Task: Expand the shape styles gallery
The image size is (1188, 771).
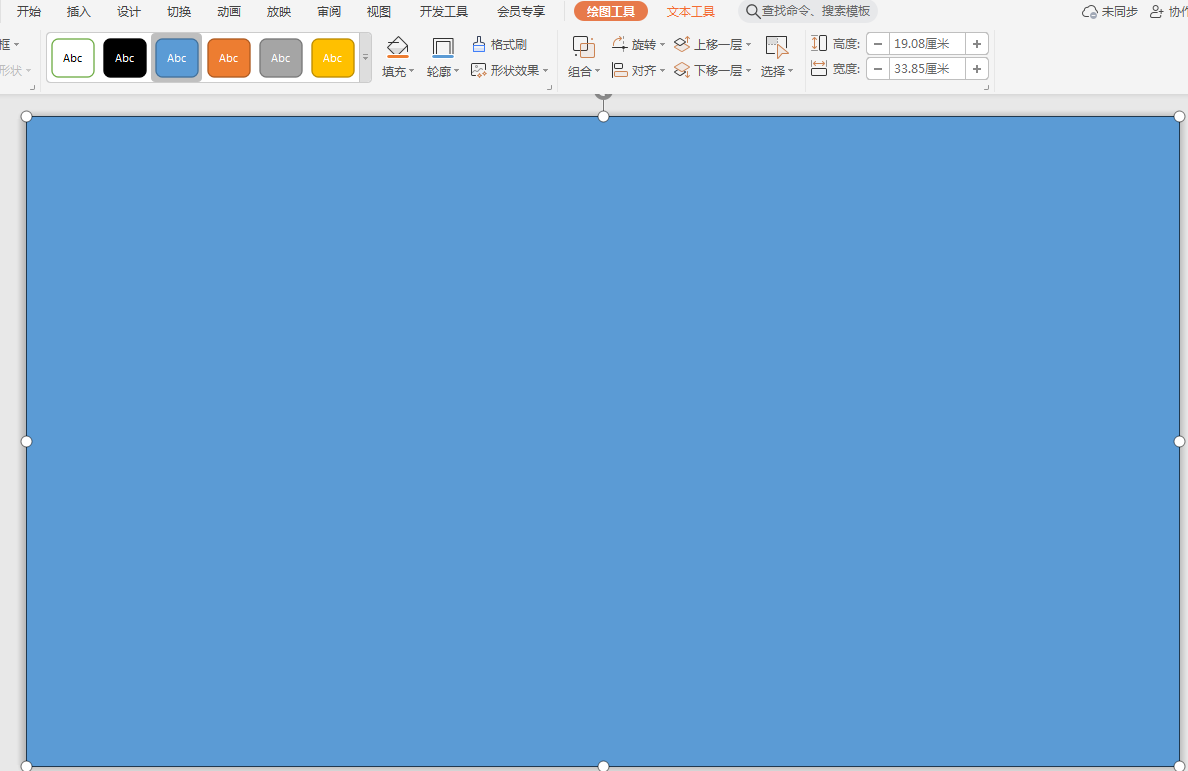Action: pyautogui.click(x=365, y=58)
